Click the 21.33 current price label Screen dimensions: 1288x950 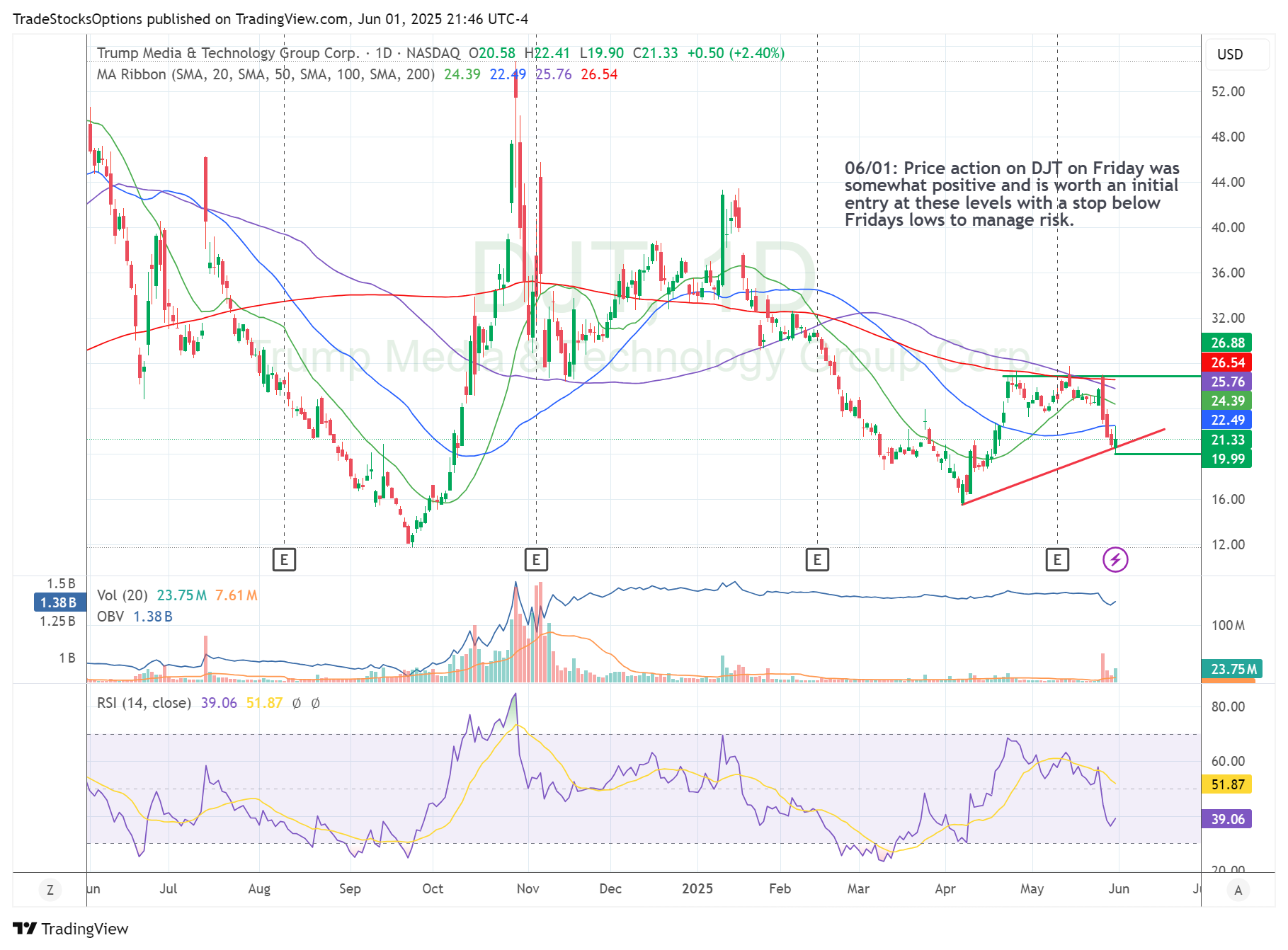[x=1227, y=440]
